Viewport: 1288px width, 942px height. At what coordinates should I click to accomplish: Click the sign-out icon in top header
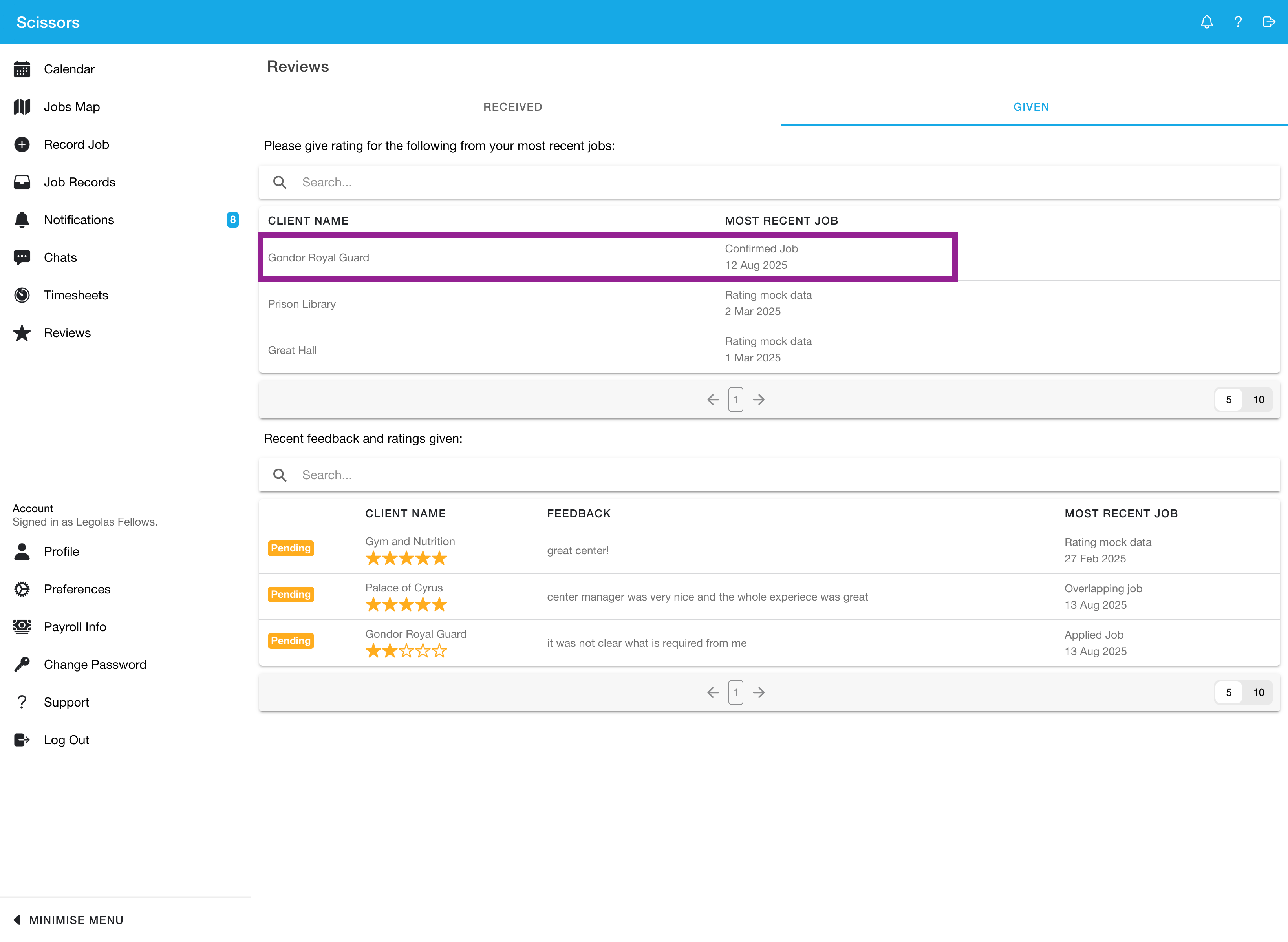[x=1269, y=22]
